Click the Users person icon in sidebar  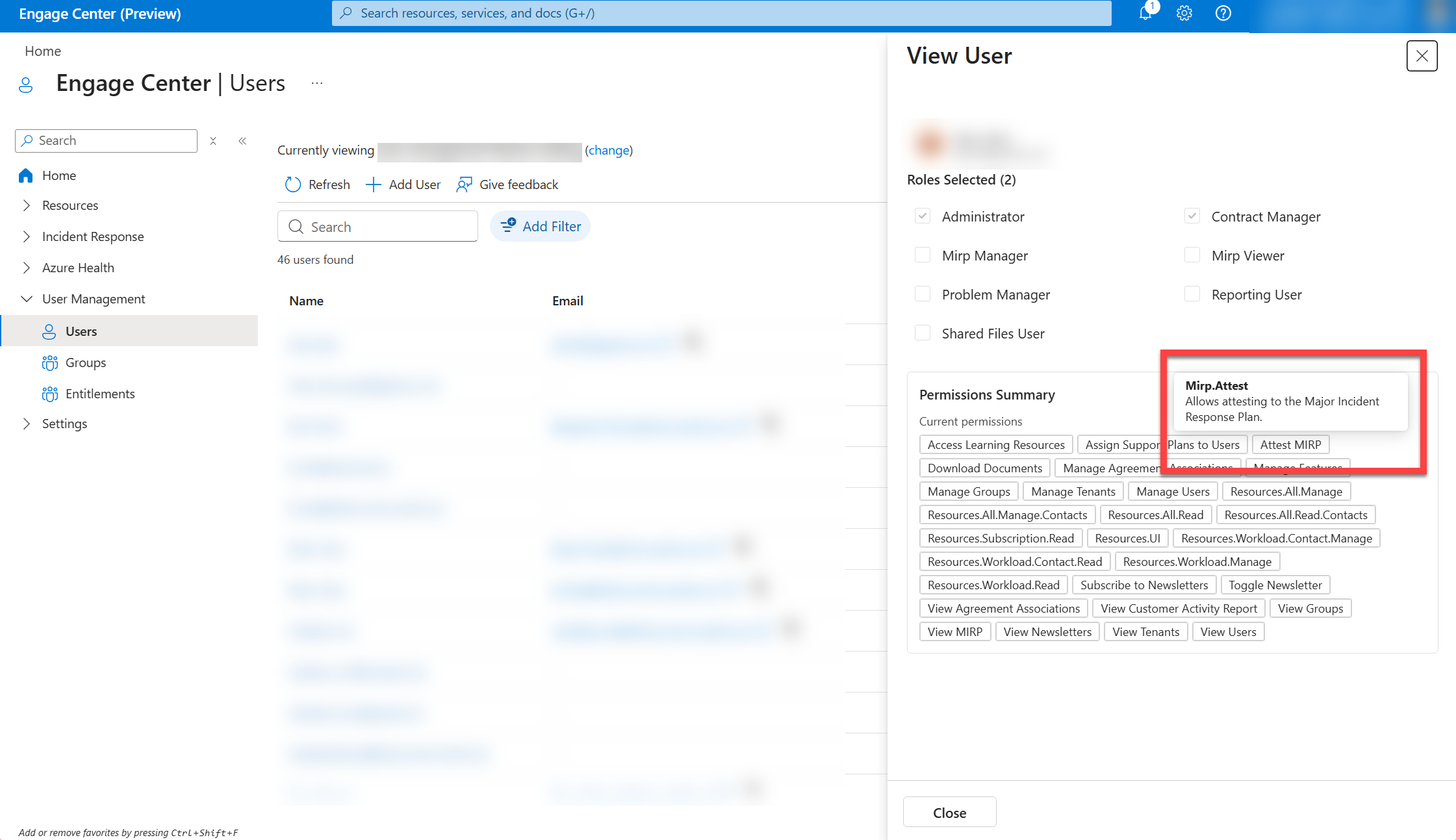pyautogui.click(x=49, y=331)
